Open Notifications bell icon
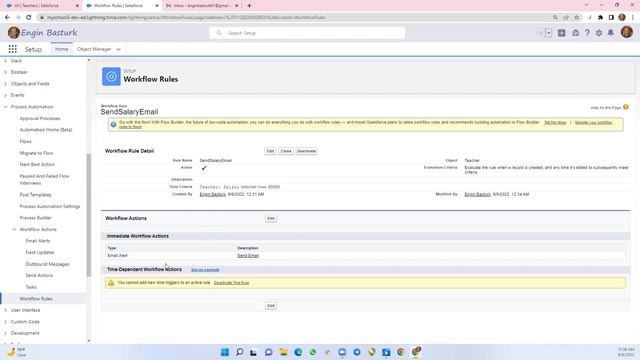 [x=611, y=33]
